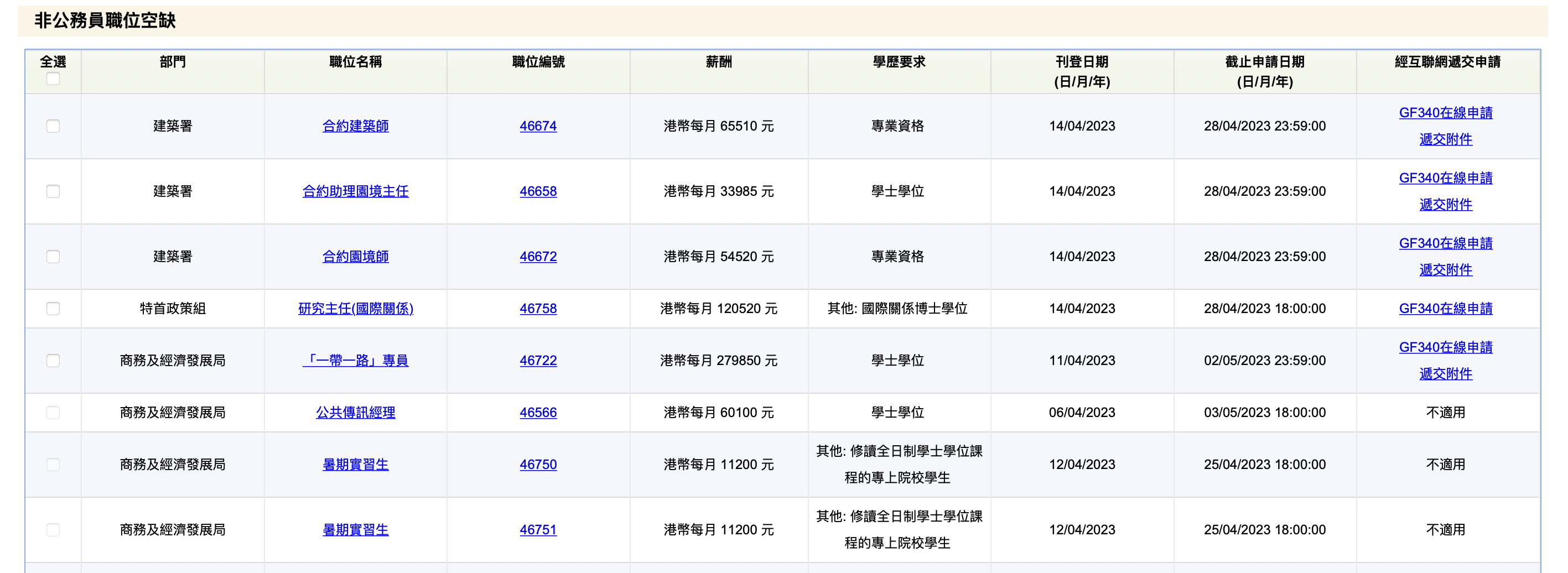Open the 合約建築師 job title link
This screenshot has width=1568, height=573.
pos(355,126)
